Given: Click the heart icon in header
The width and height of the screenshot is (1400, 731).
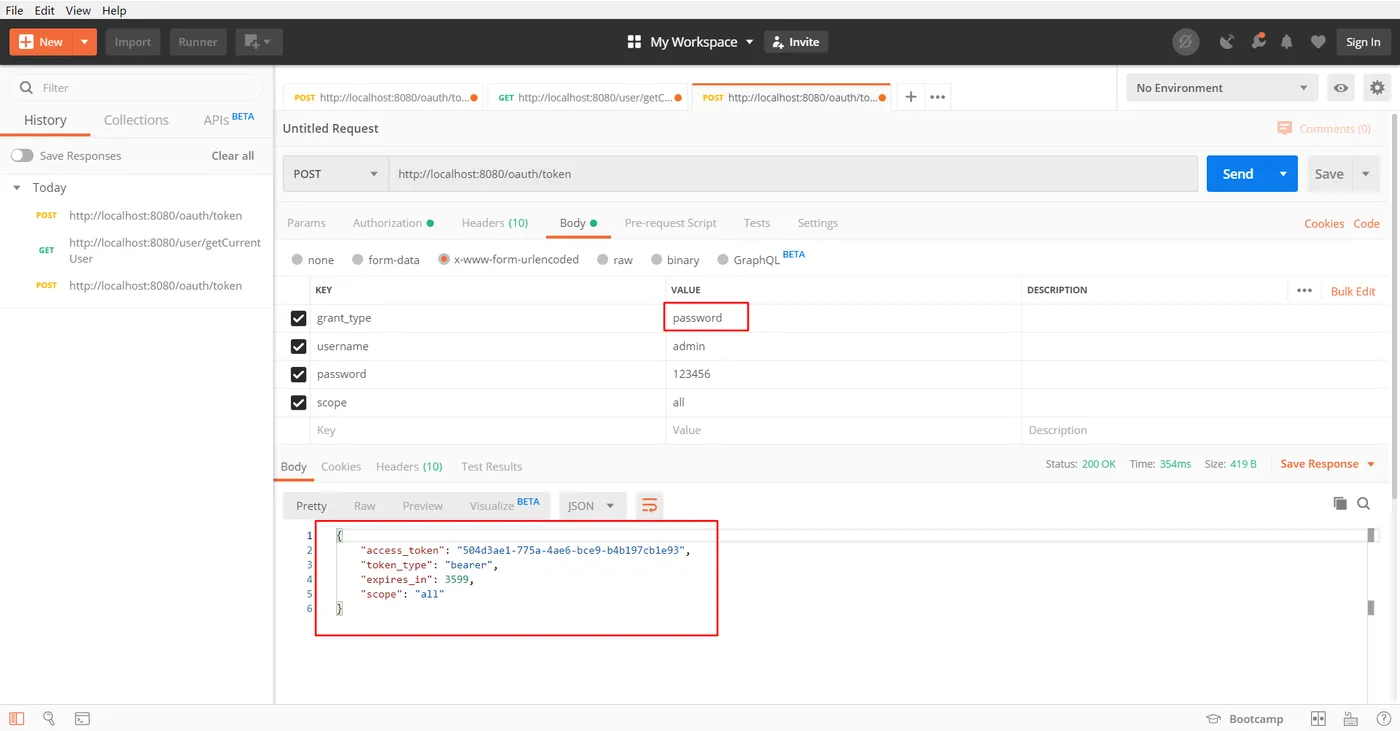Looking at the screenshot, I should coord(1318,42).
